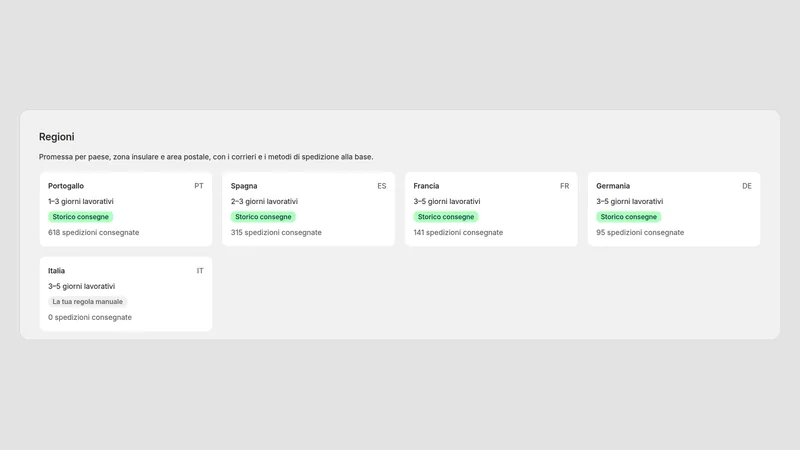
Task: Click the FR country code
Action: tap(564, 186)
